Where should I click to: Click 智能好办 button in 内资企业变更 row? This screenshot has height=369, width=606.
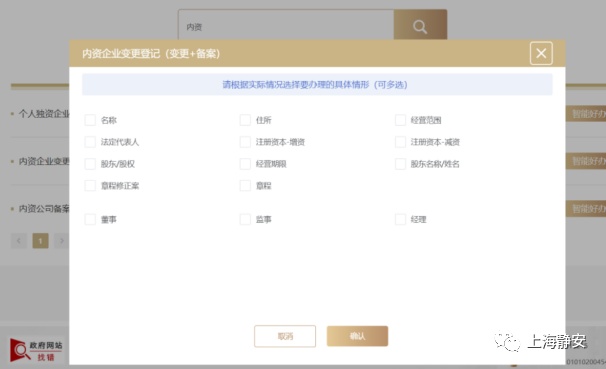586,161
